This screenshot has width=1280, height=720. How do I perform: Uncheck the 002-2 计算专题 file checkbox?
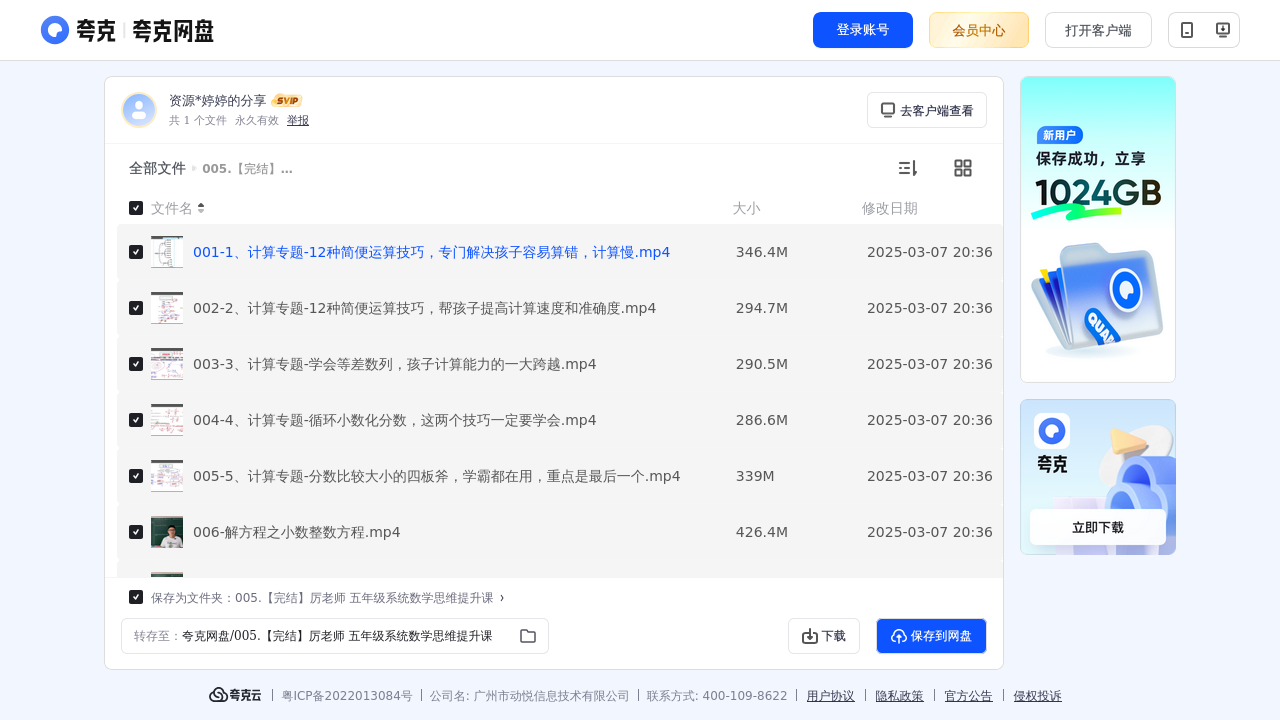[136, 308]
